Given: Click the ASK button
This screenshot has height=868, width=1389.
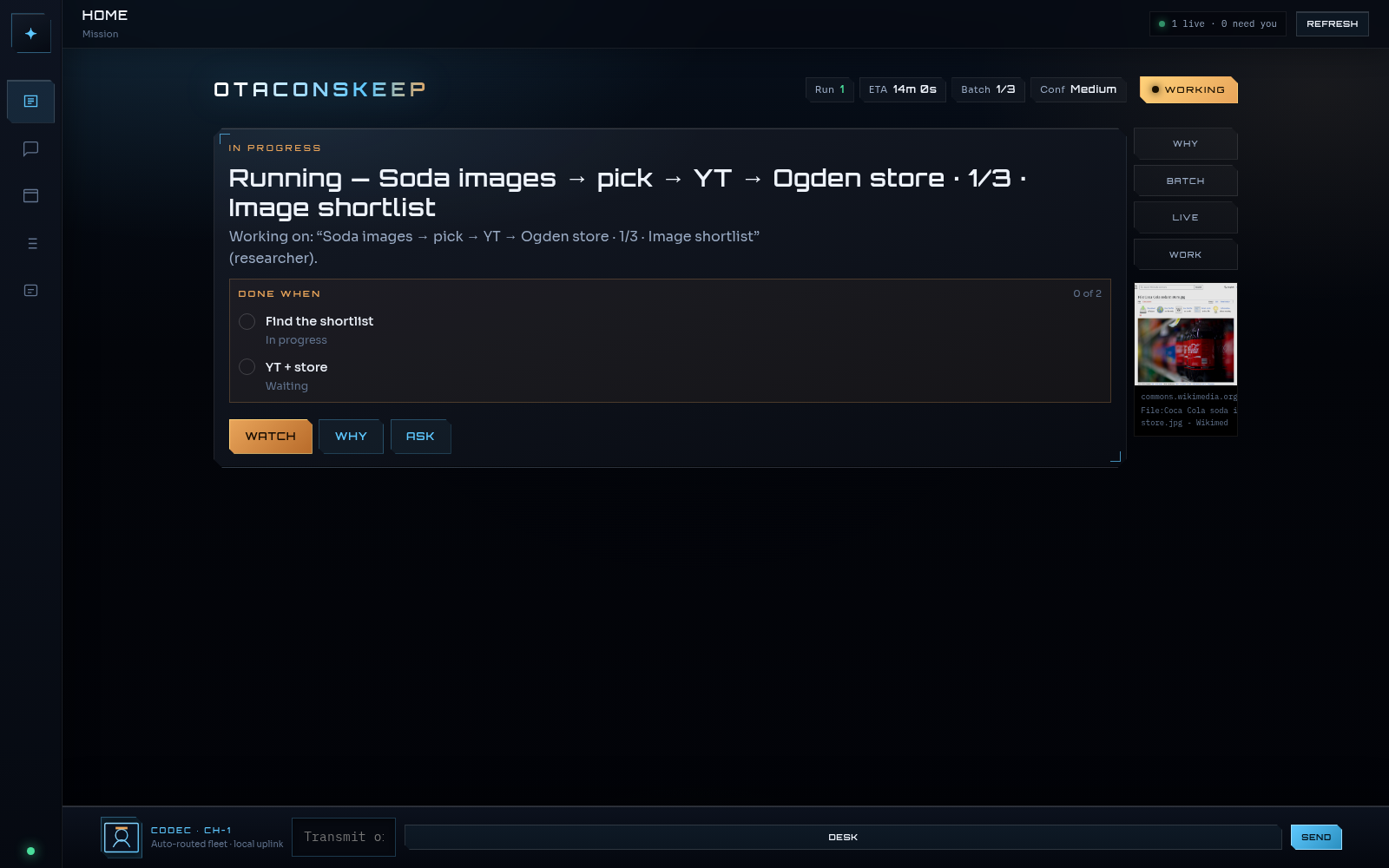Looking at the screenshot, I should pyautogui.click(x=420, y=437).
